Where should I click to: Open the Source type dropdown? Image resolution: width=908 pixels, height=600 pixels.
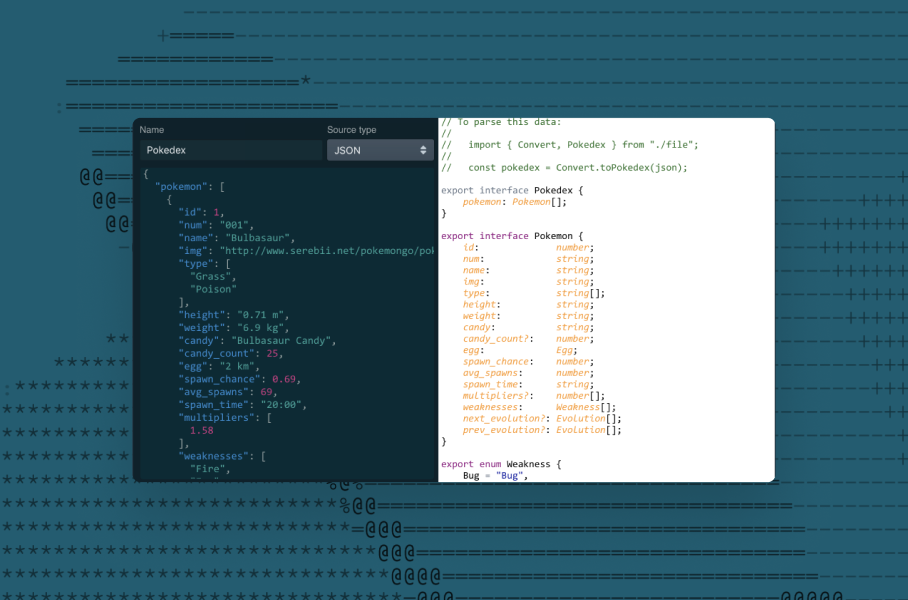(x=378, y=149)
